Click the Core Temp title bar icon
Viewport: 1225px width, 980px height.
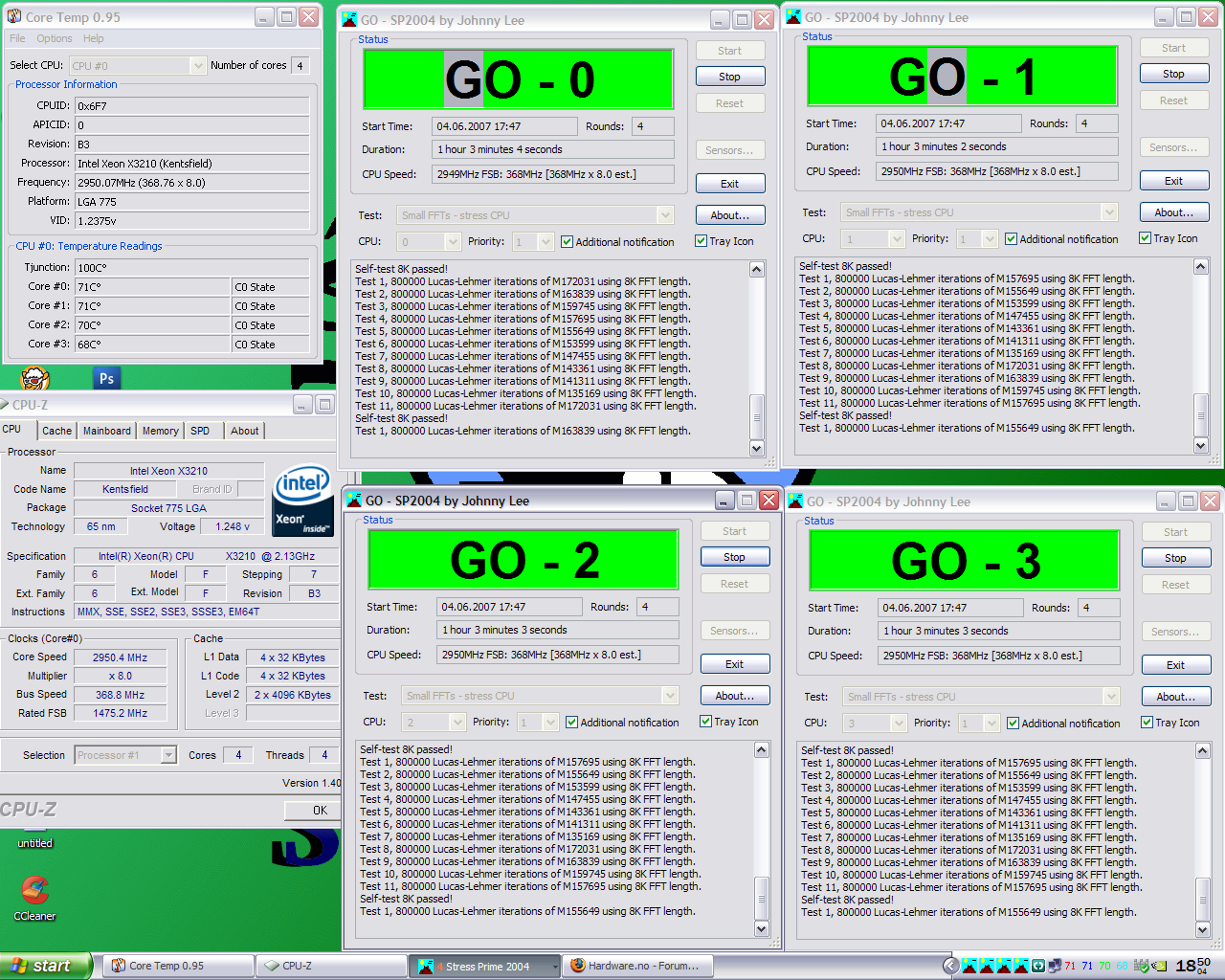tap(13, 17)
